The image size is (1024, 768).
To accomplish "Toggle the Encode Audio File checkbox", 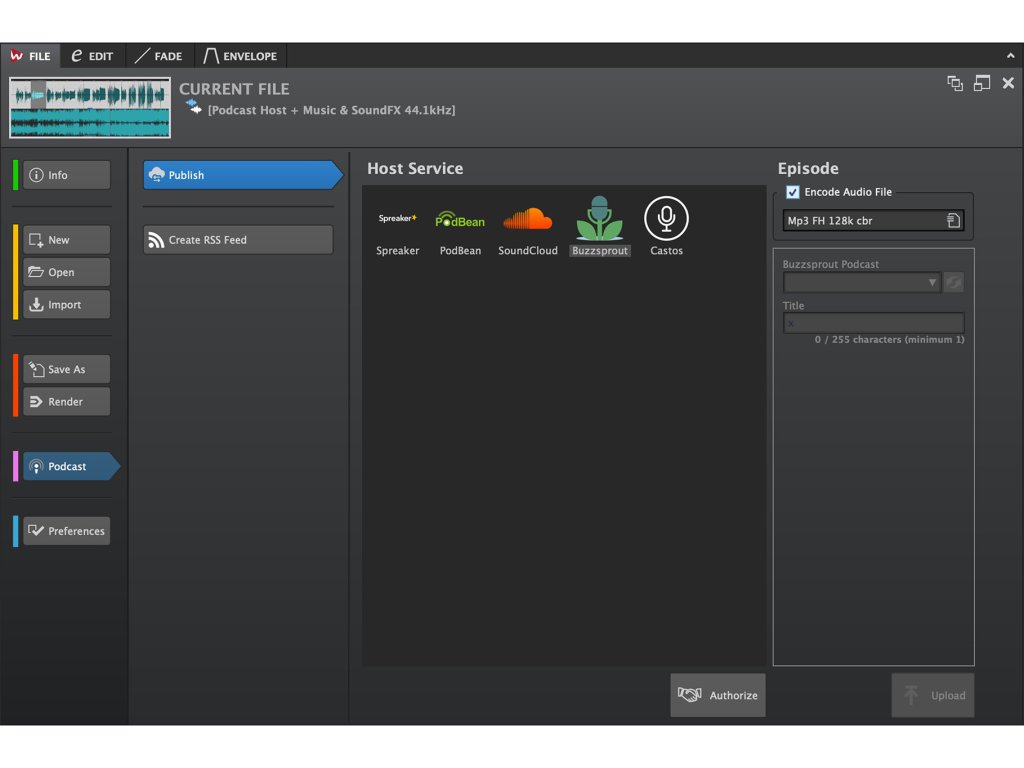I will tap(793, 192).
